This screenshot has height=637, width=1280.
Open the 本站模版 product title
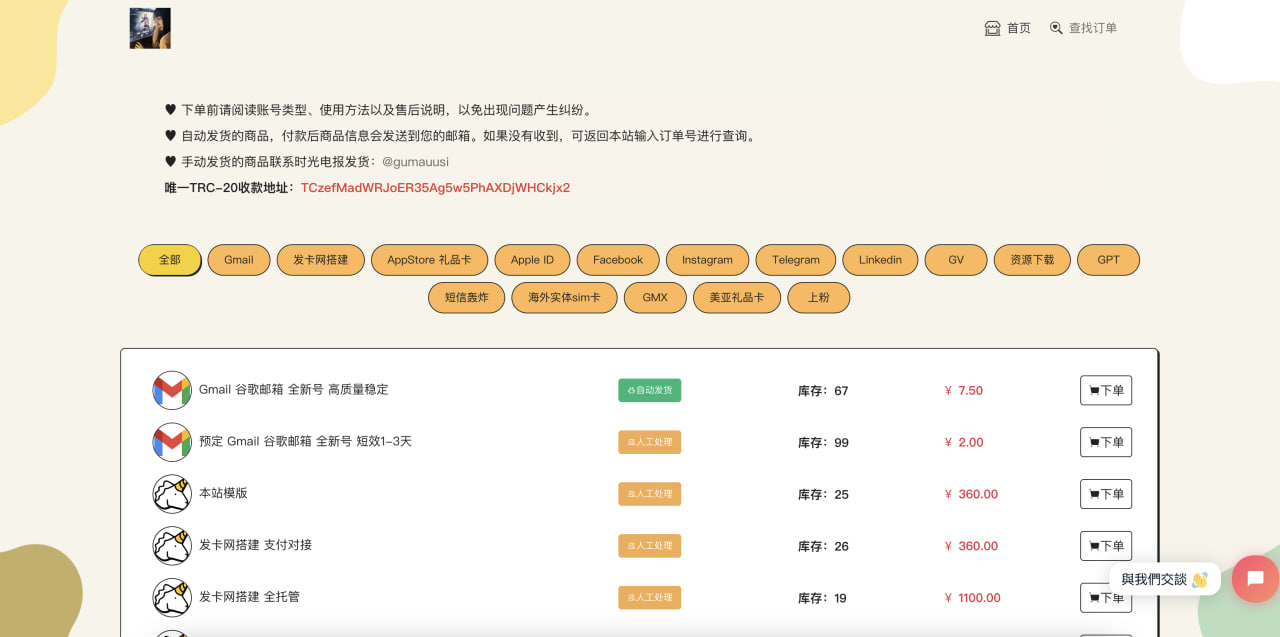tap(223, 493)
